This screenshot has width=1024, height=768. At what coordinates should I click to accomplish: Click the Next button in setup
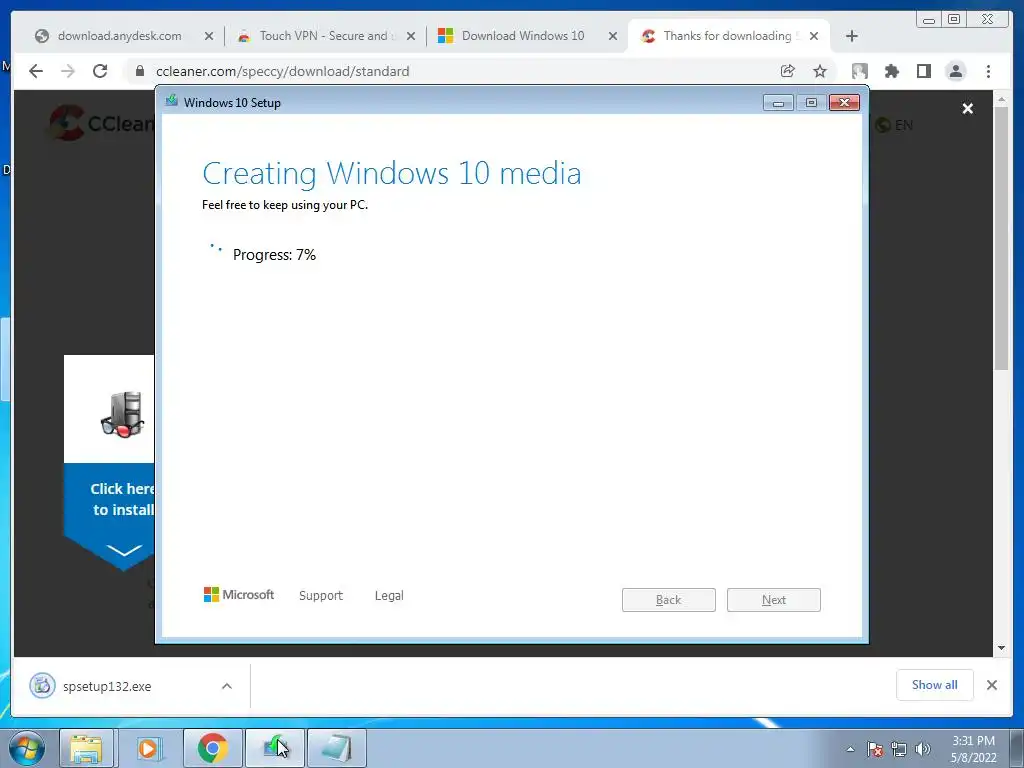coord(774,600)
